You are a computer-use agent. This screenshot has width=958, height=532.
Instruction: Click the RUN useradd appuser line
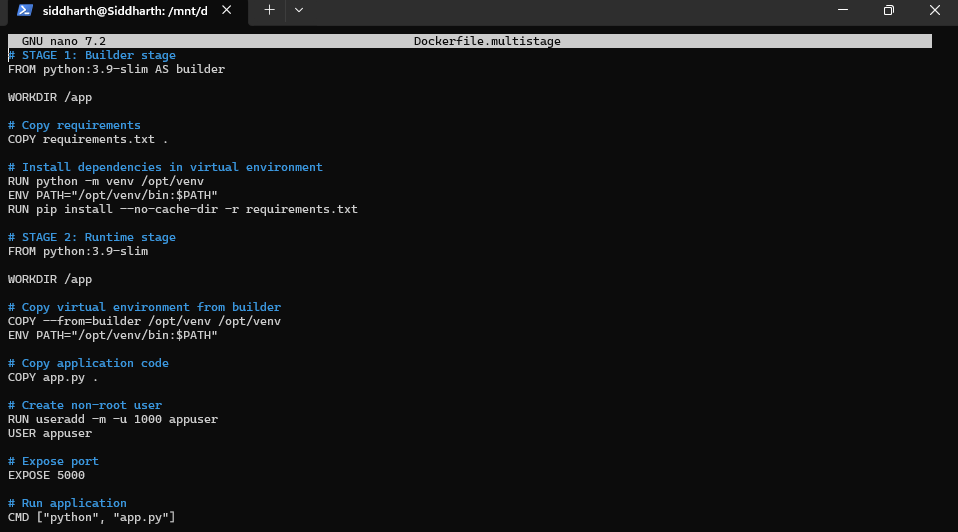[x=112, y=419]
